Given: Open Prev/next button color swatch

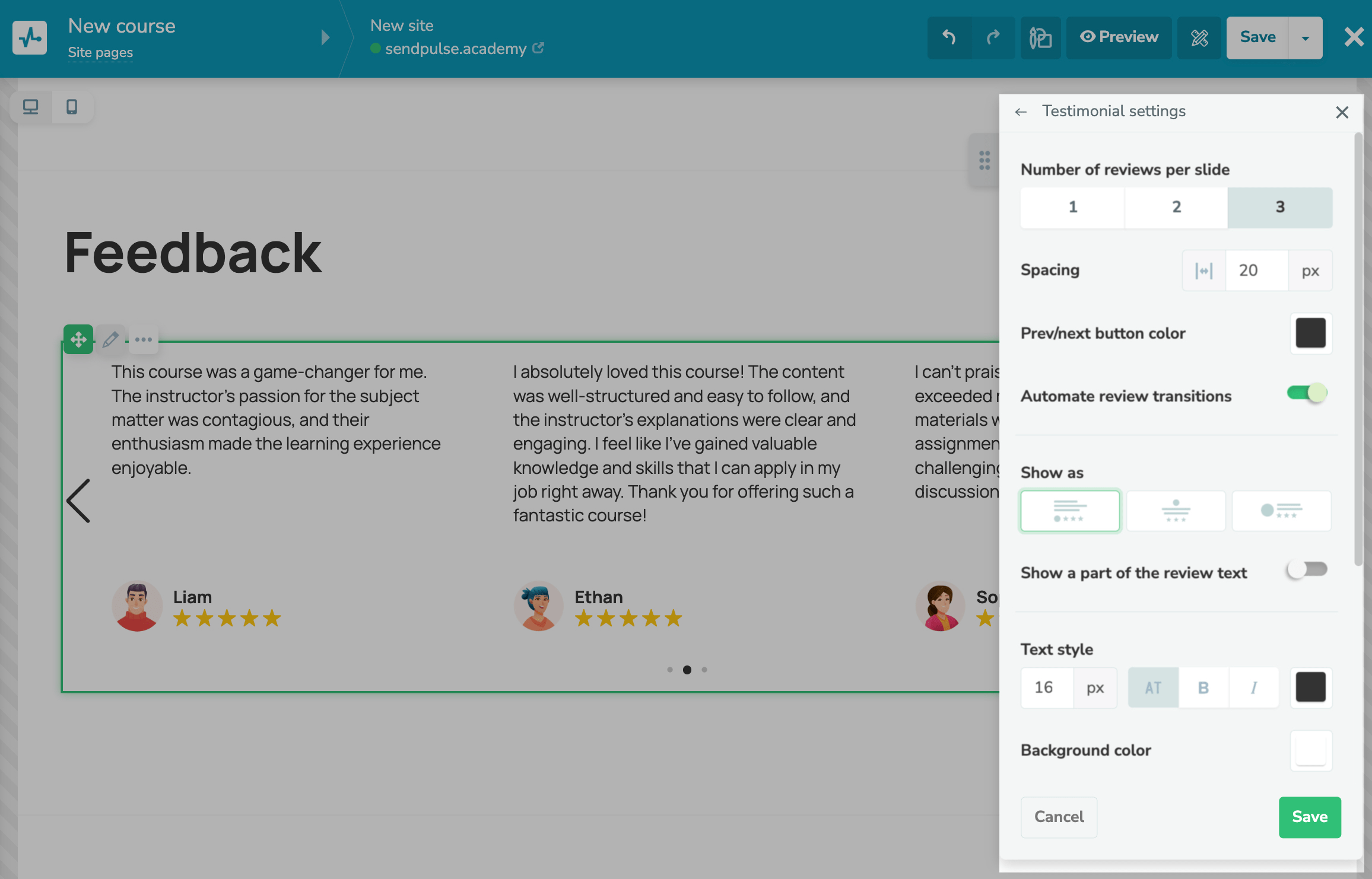Looking at the screenshot, I should (1311, 333).
